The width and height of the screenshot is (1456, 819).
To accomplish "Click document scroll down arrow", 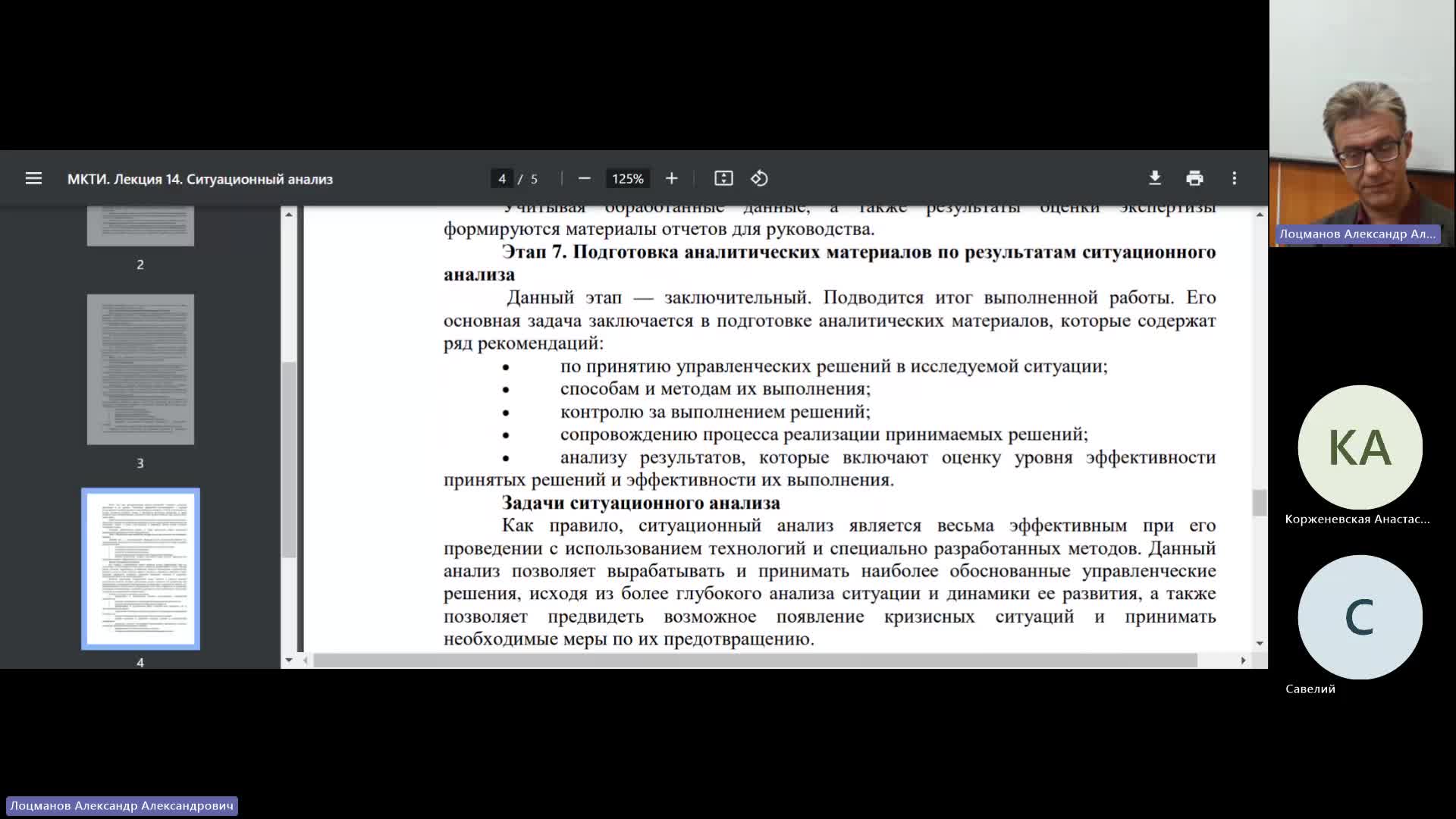I will [1260, 643].
